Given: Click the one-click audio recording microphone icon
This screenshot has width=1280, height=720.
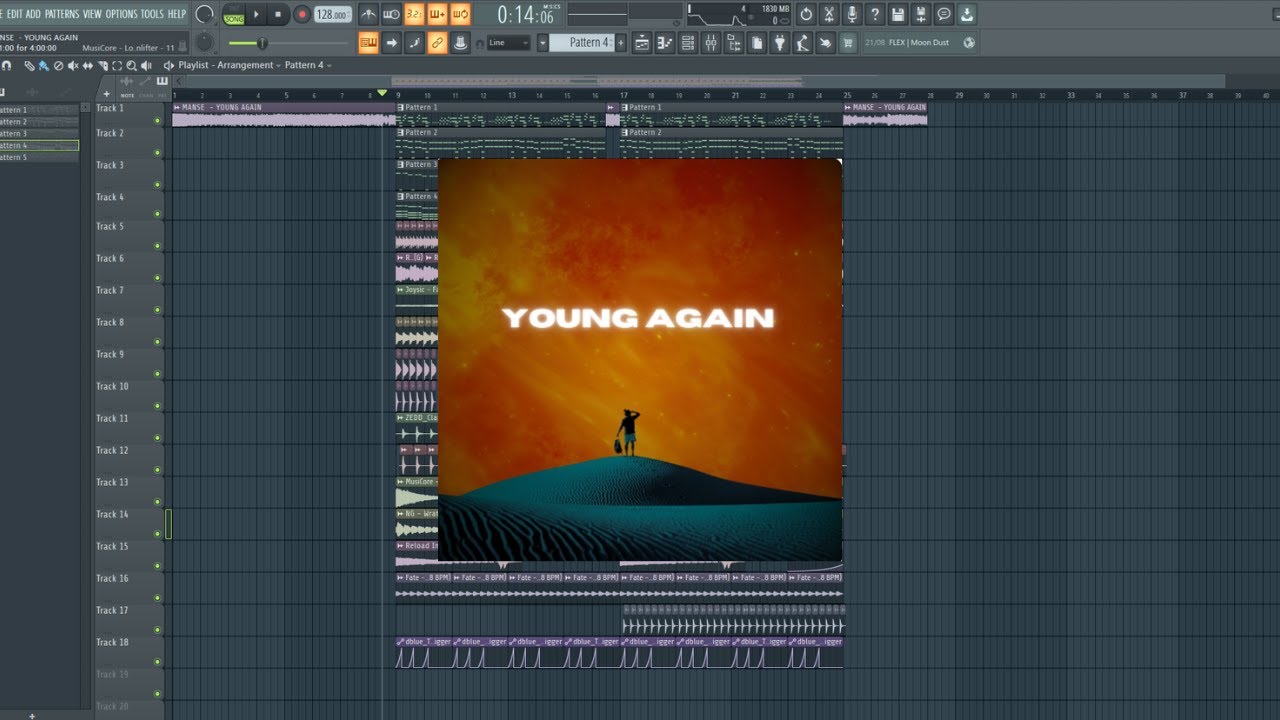Looking at the screenshot, I should (852, 14).
